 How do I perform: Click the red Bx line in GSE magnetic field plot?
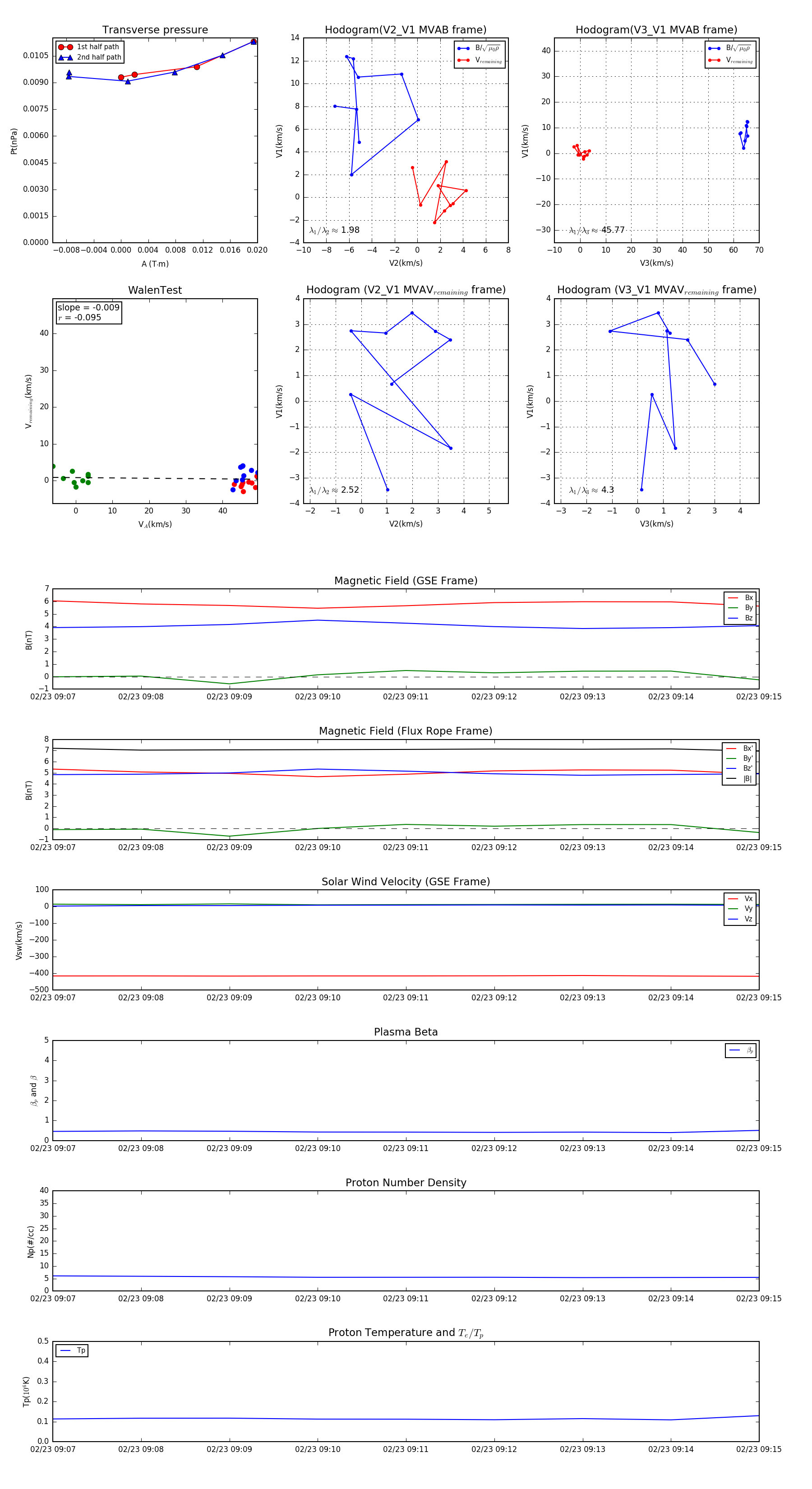click(x=406, y=606)
